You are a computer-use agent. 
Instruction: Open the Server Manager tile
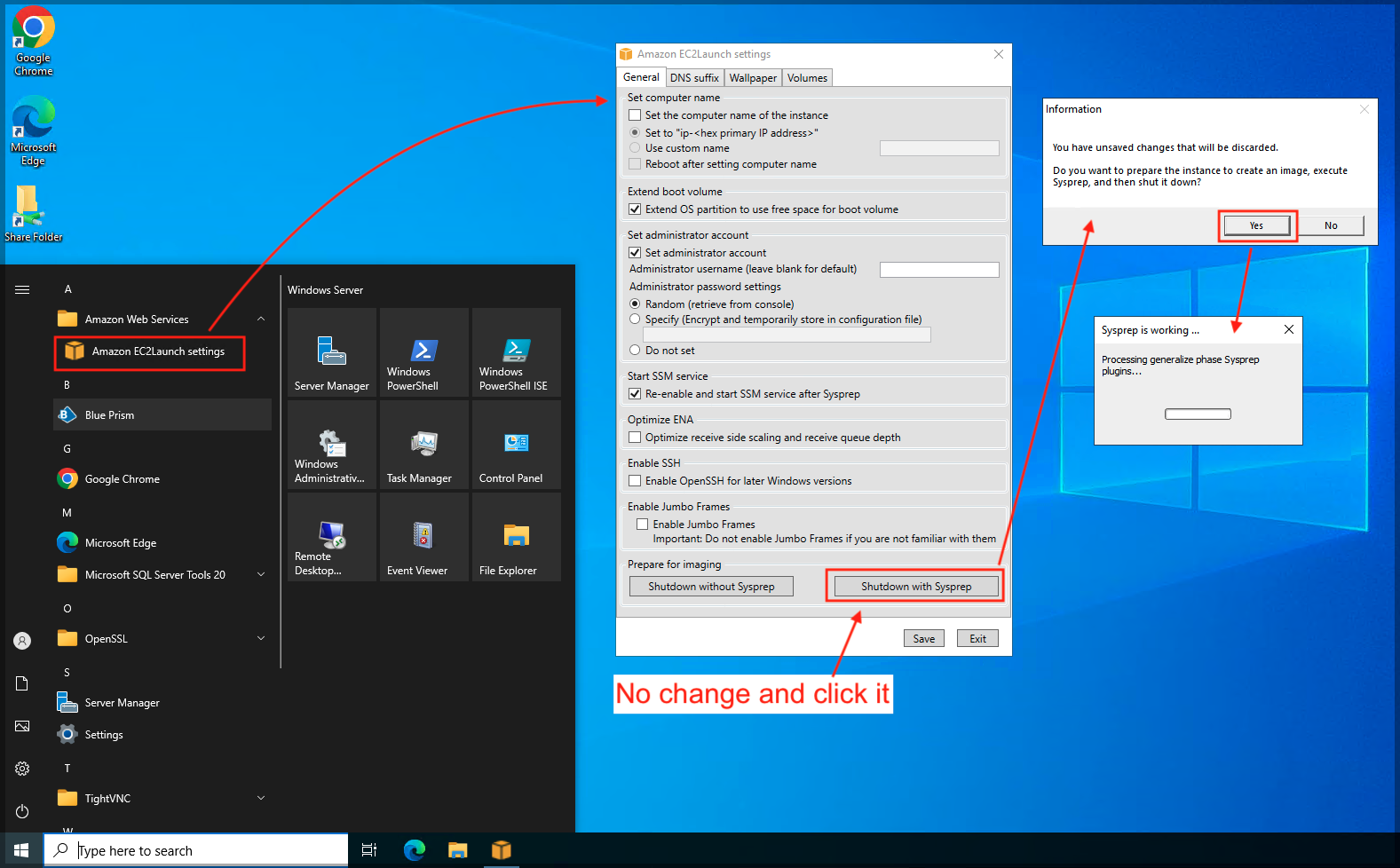pyautogui.click(x=332, y=353)
